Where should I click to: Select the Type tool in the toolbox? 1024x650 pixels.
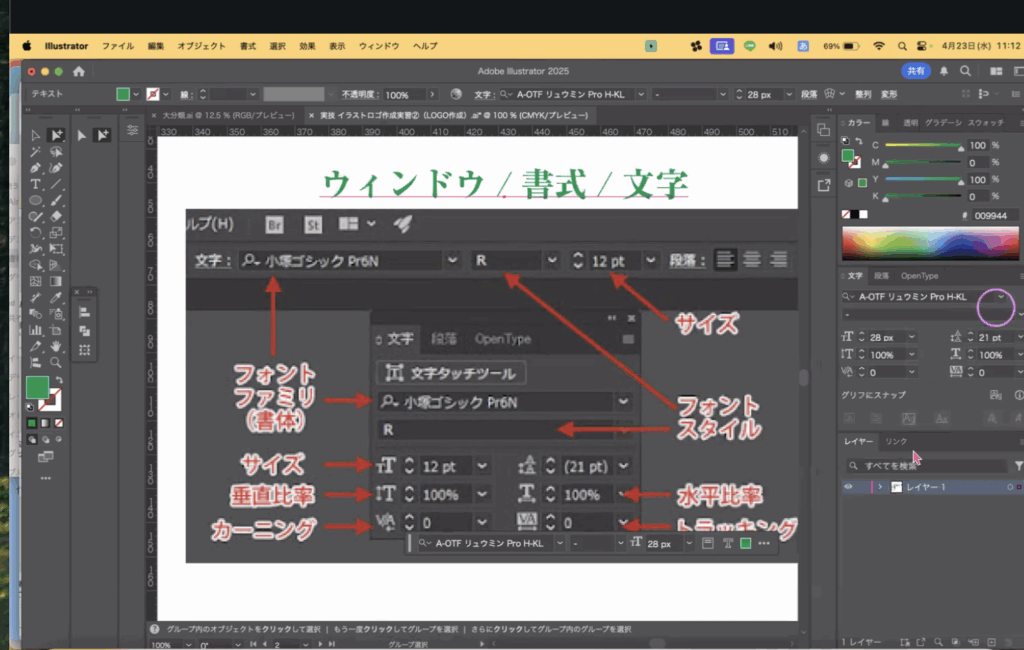point(35,184)
